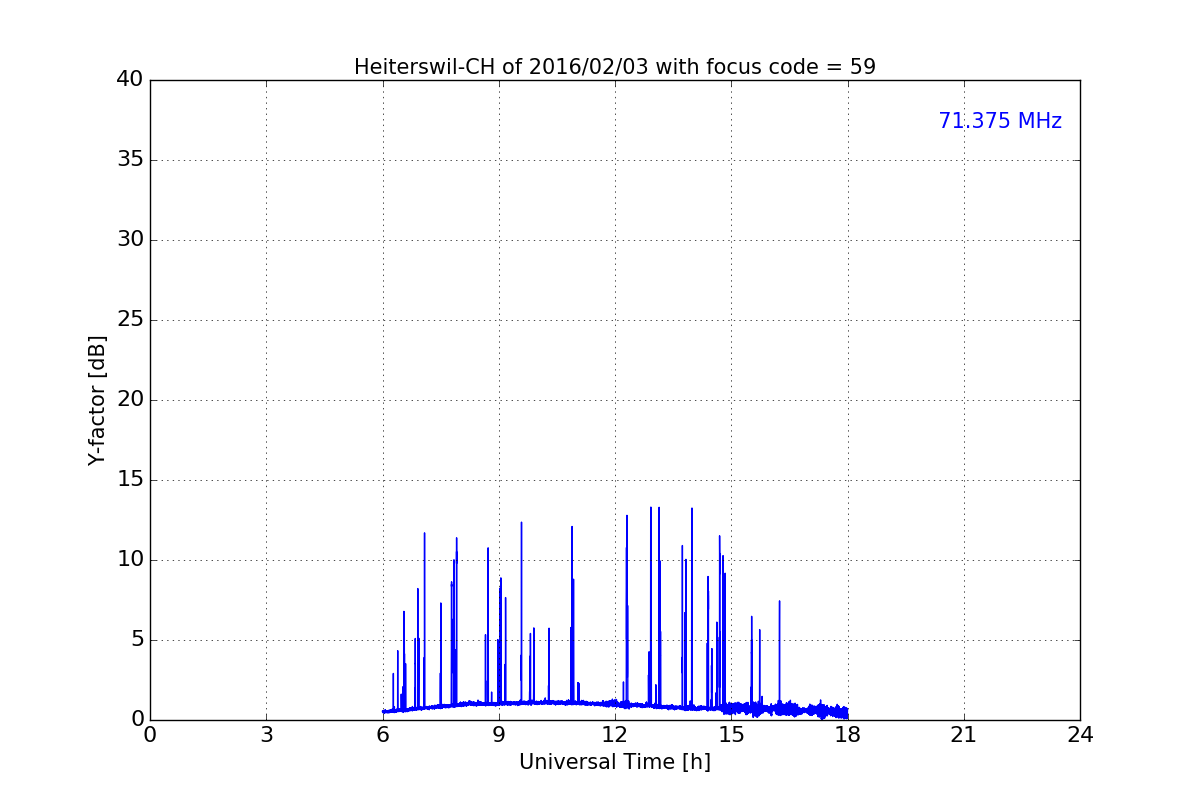Viewport: 1200px width, 800px height.
Task: Click y-axis tick label 25
Action: click(130, 320)
